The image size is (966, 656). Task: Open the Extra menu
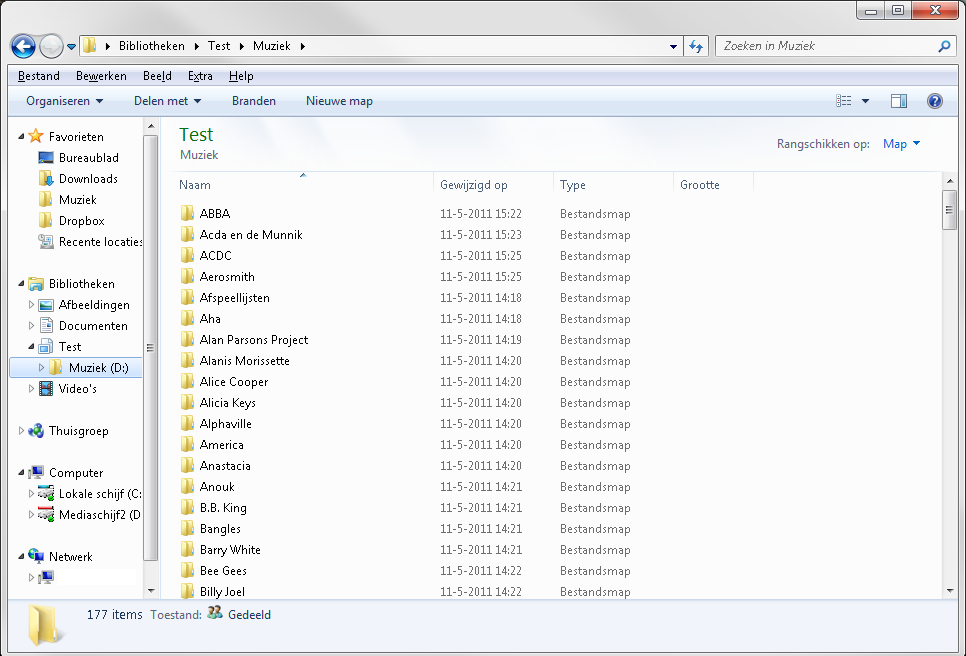(200, 76)
